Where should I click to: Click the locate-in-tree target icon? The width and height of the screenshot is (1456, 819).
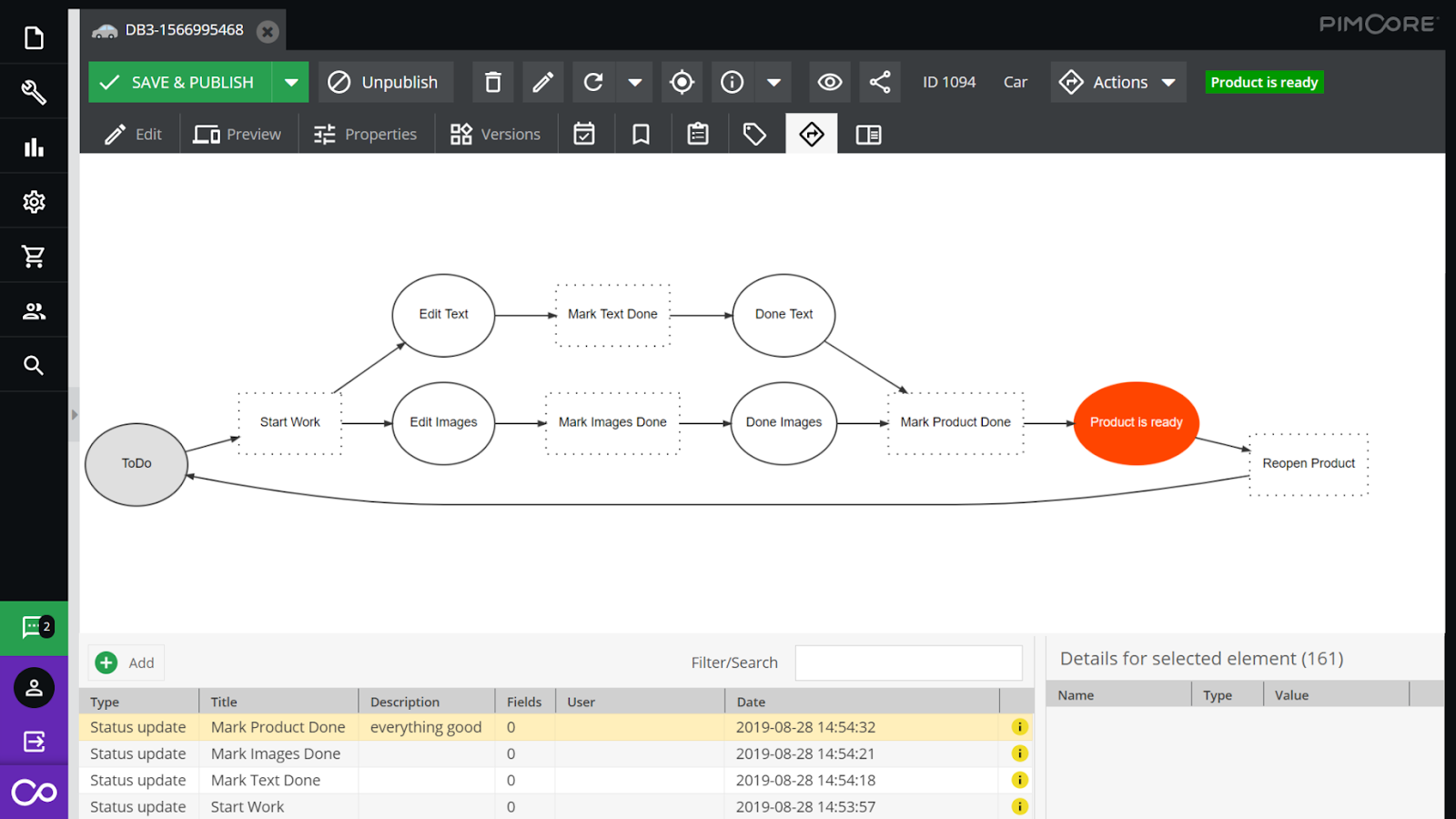682,82
